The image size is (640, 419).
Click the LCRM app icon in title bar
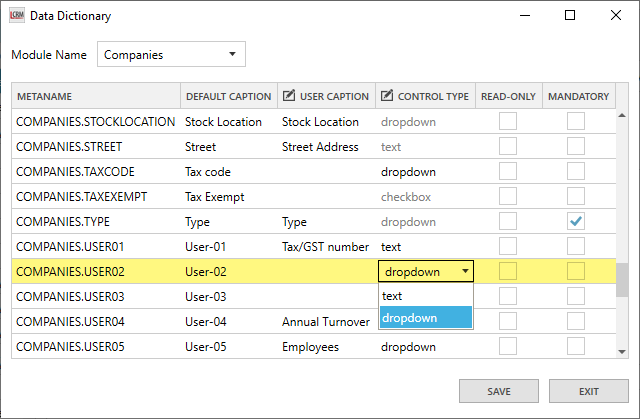tap(17, 16)
